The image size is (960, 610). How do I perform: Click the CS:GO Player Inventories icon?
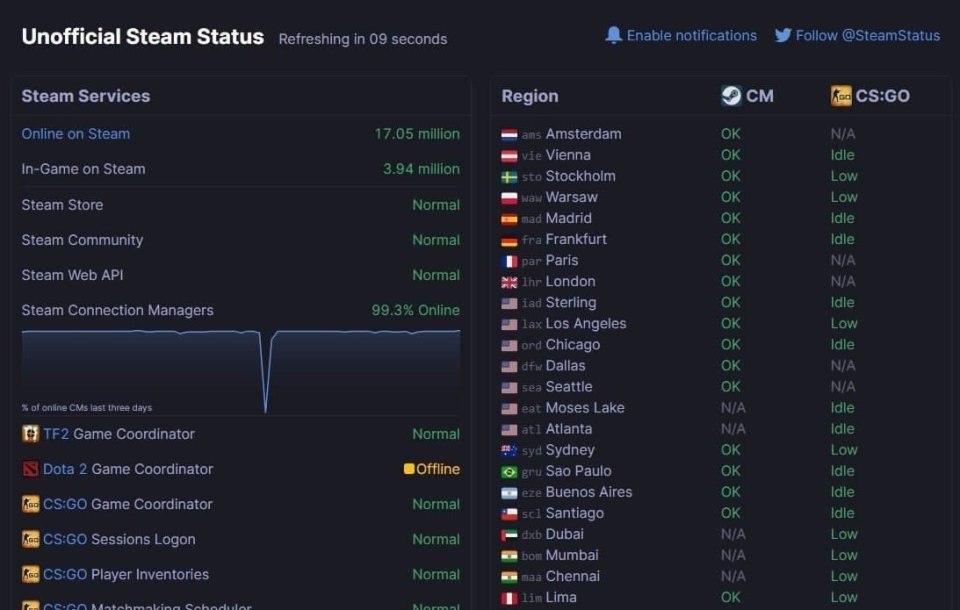(31, 574)
